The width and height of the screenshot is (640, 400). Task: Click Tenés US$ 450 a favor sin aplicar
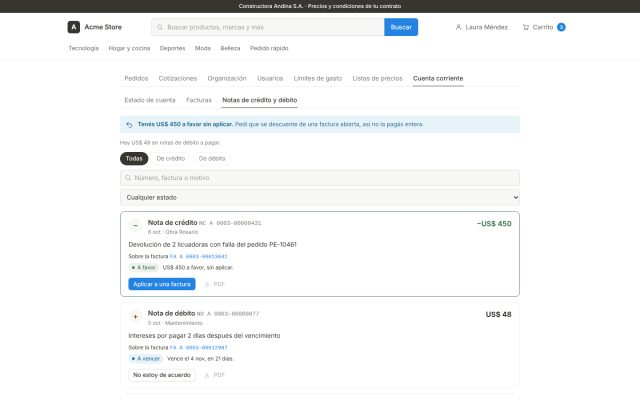185,124
